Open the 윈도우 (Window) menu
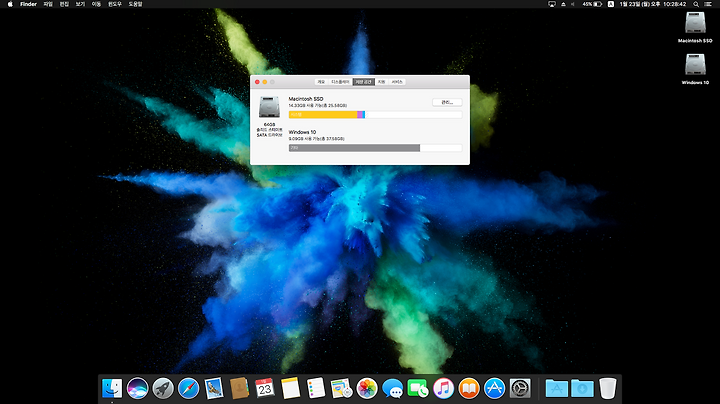 point(115,4)
